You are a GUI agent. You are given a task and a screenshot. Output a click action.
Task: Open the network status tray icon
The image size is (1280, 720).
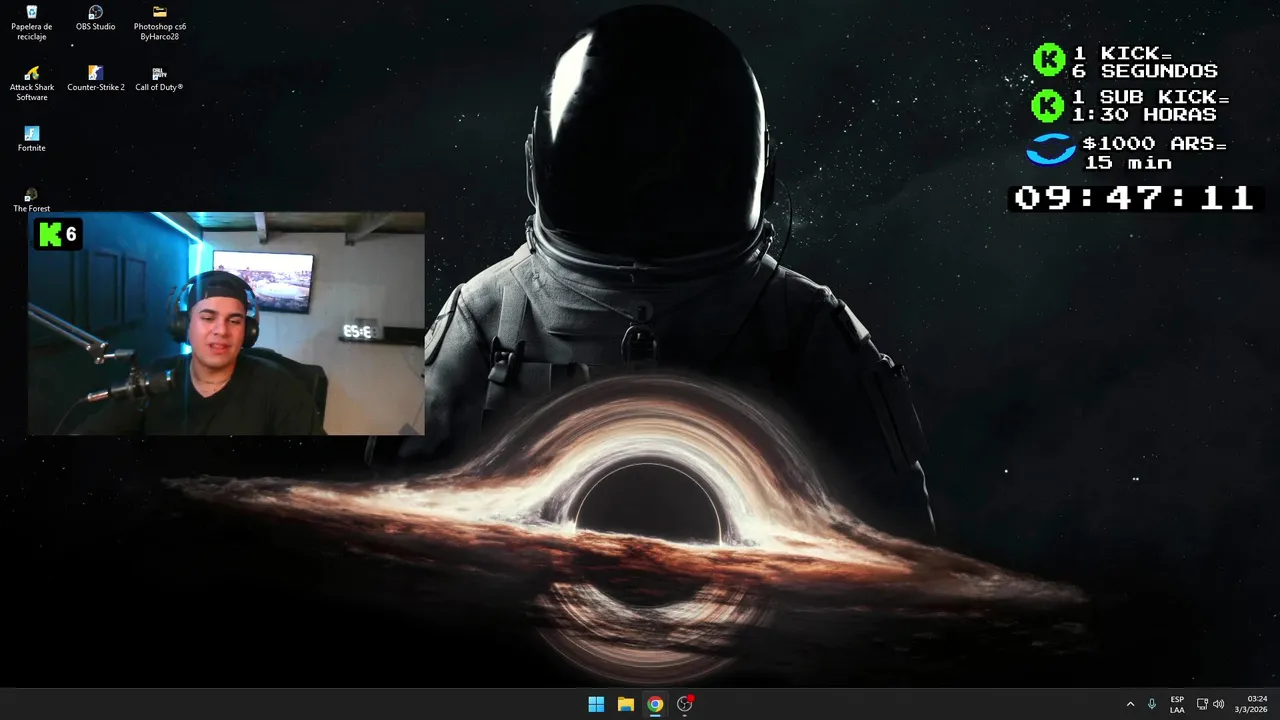[1202, 704]
